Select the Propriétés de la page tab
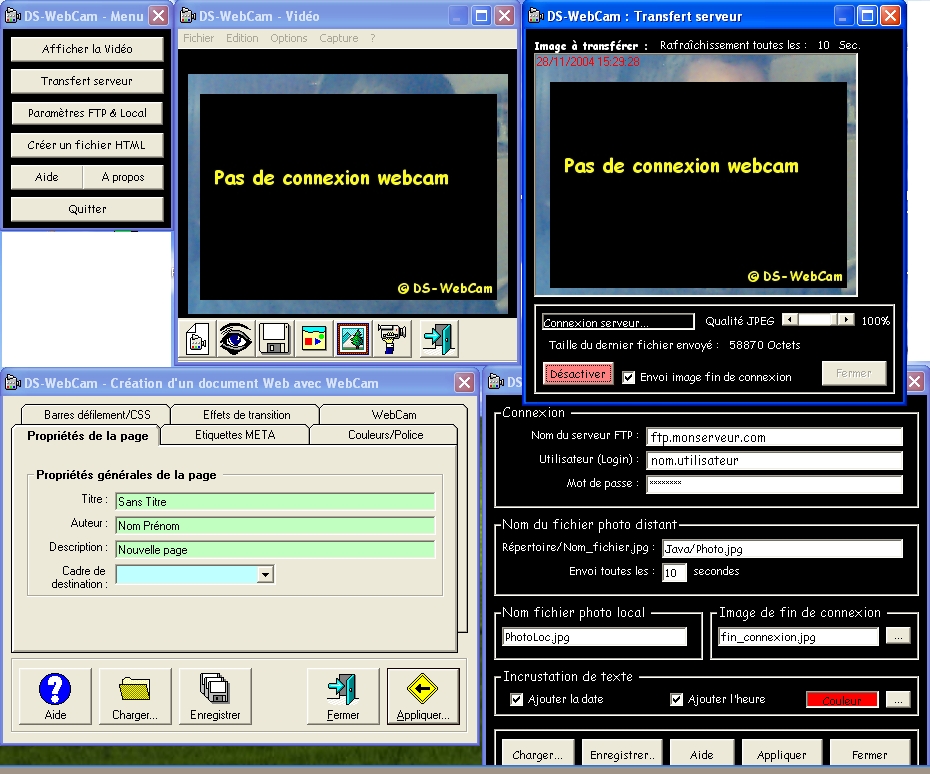 pos(87,435)
